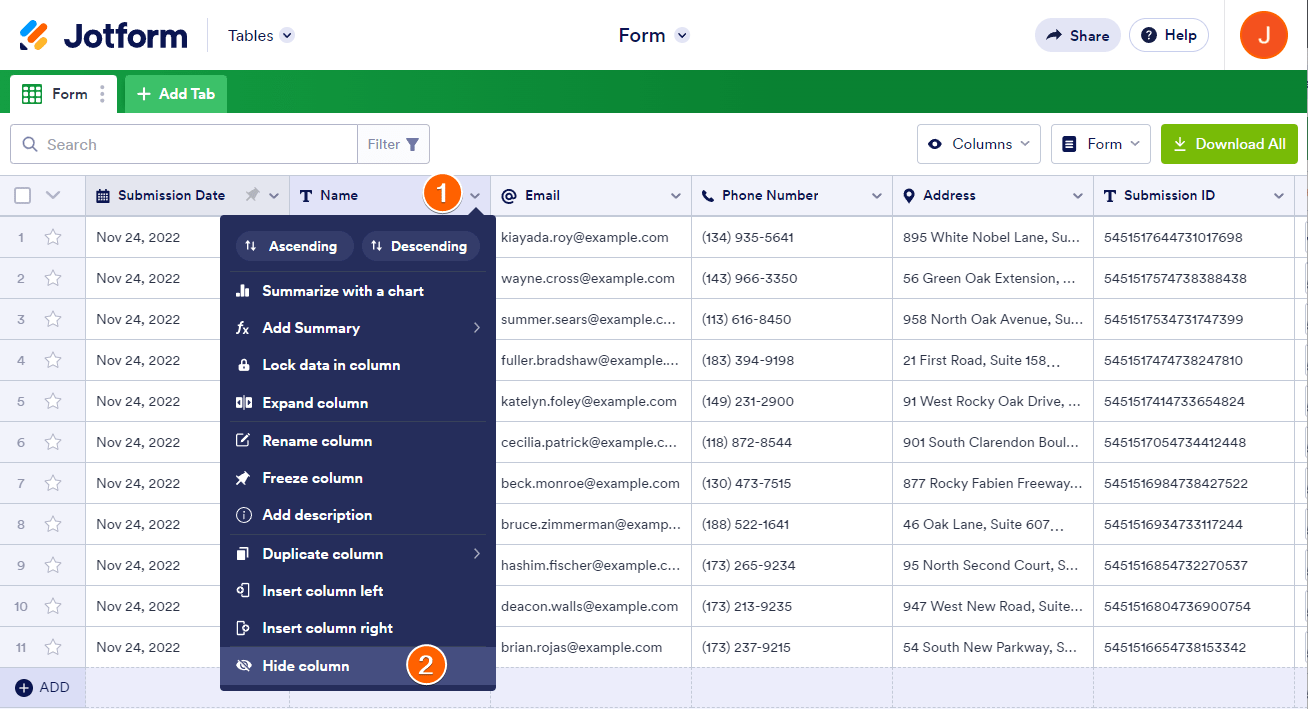The width and height of the screenshot is (1308, 709).
Task: Switch to the Form tab
Action: point(64,94)
